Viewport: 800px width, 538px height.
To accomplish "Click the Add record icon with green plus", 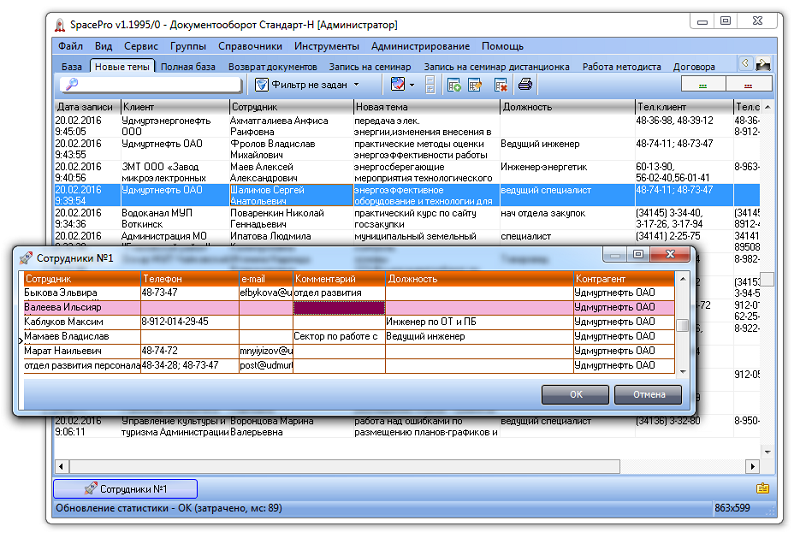I will pyautogui.click(x=454, y=85).
